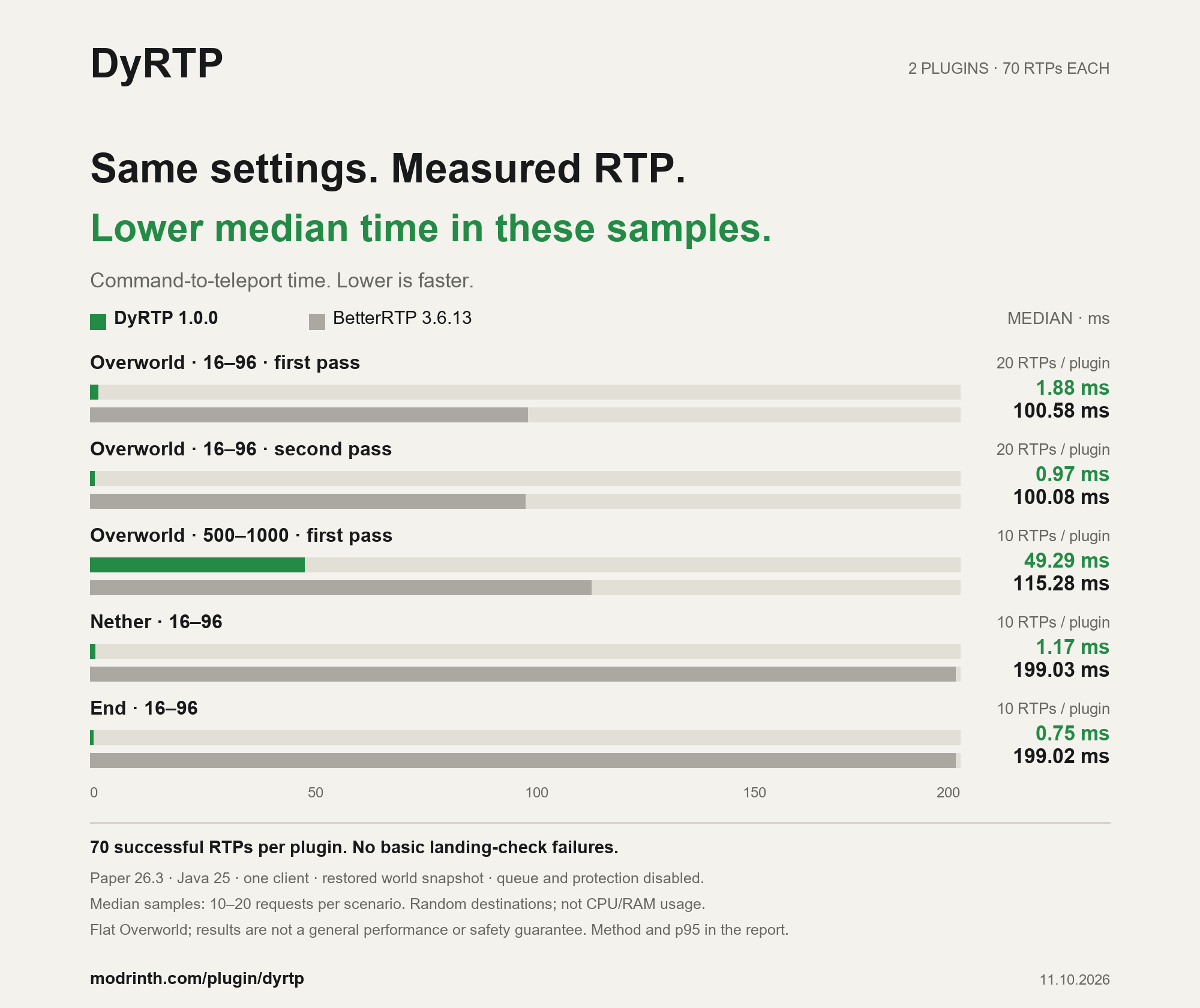Click the 'Median samples: 10–20 requests' footnote
This screenshot has height=1008, width=1200.
pyautogui.click(x=398, y=904)
